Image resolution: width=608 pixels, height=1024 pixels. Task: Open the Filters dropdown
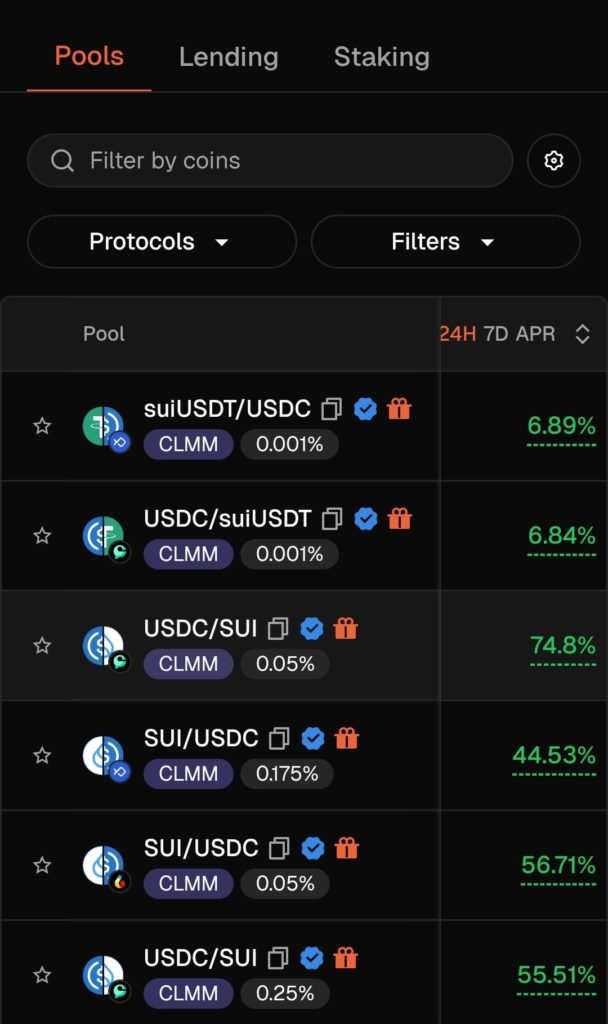coord(445,242)
